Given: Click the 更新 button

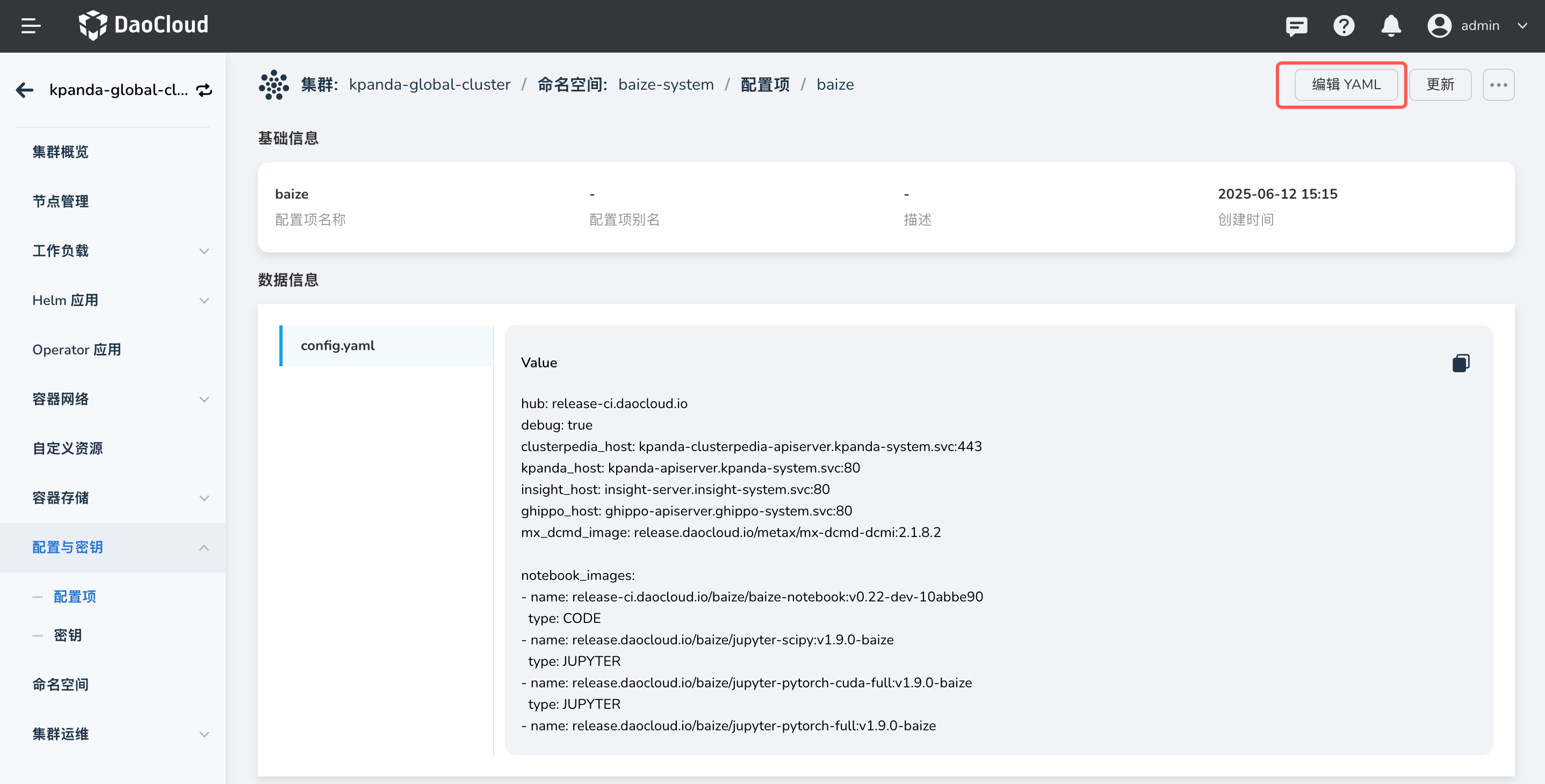Looking at the screenshot, I should click(x=1440, y=84).
